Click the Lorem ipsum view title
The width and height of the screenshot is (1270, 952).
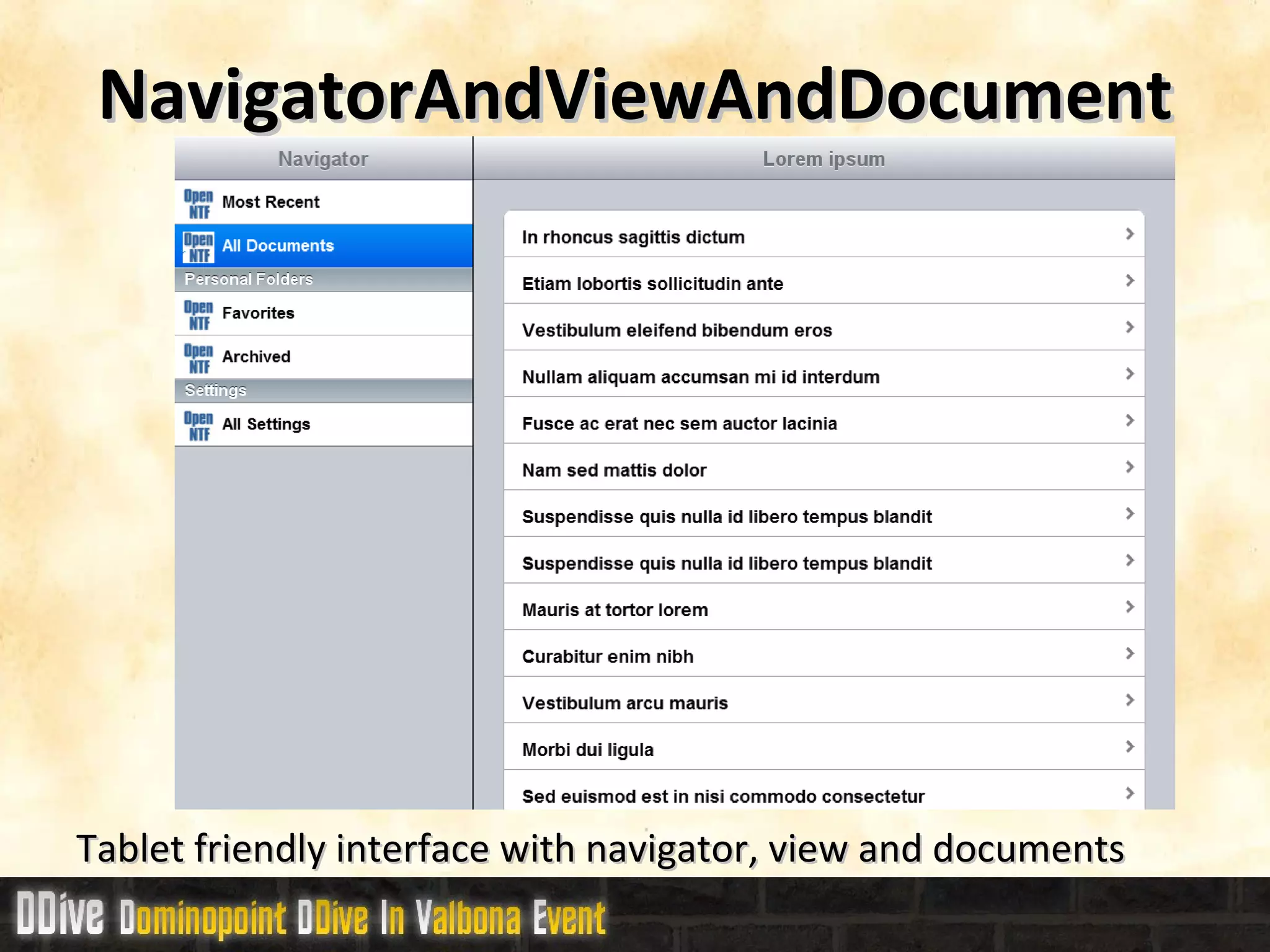(x=824, y=159)
